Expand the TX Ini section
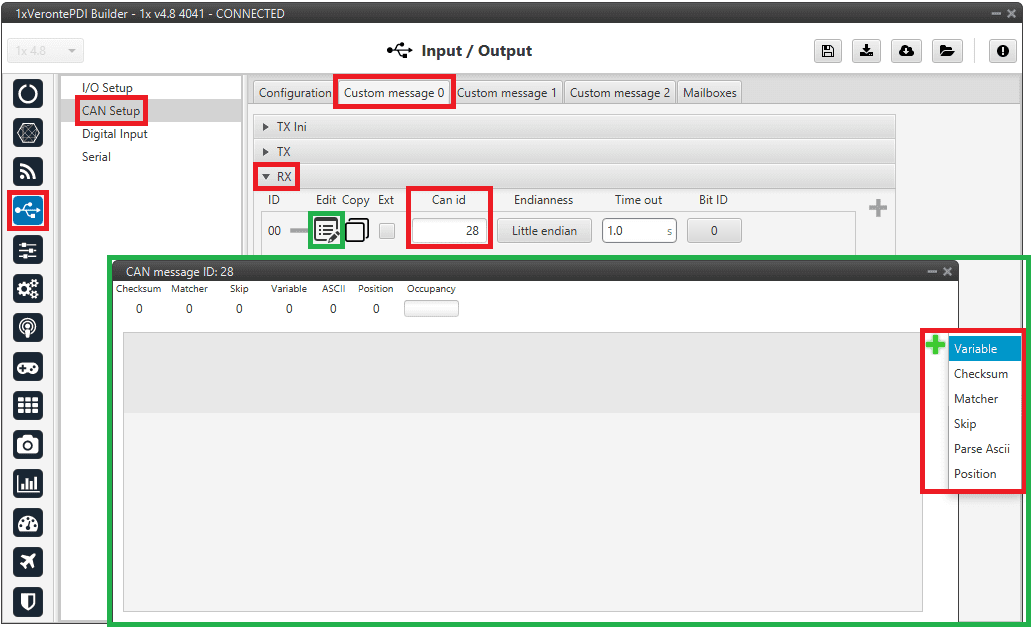The height and width of the screenshot is (627, 1031). point(291,127)
